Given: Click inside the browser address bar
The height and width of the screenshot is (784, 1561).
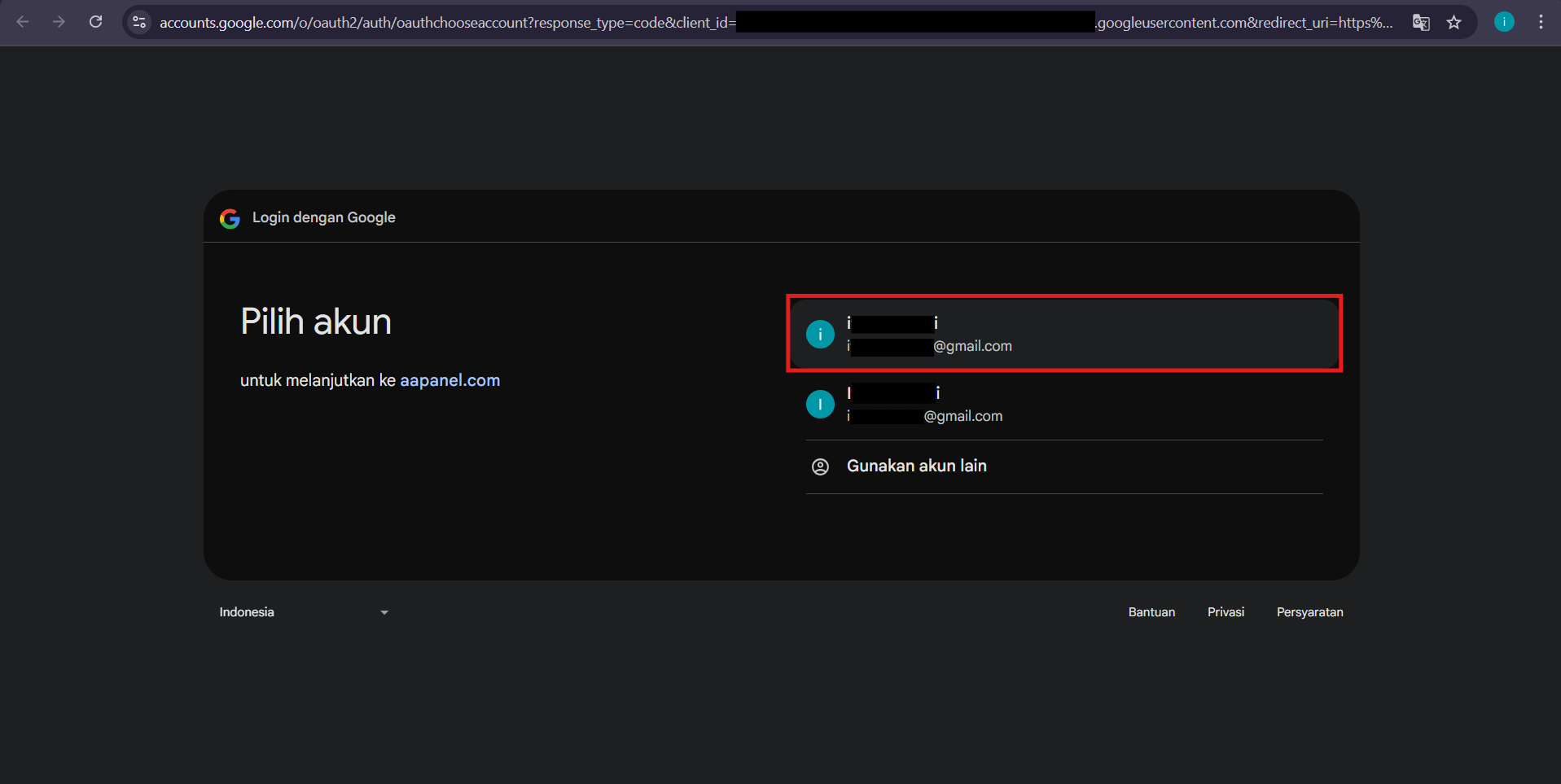Looking at the screenshot, I should pos(489,22).
